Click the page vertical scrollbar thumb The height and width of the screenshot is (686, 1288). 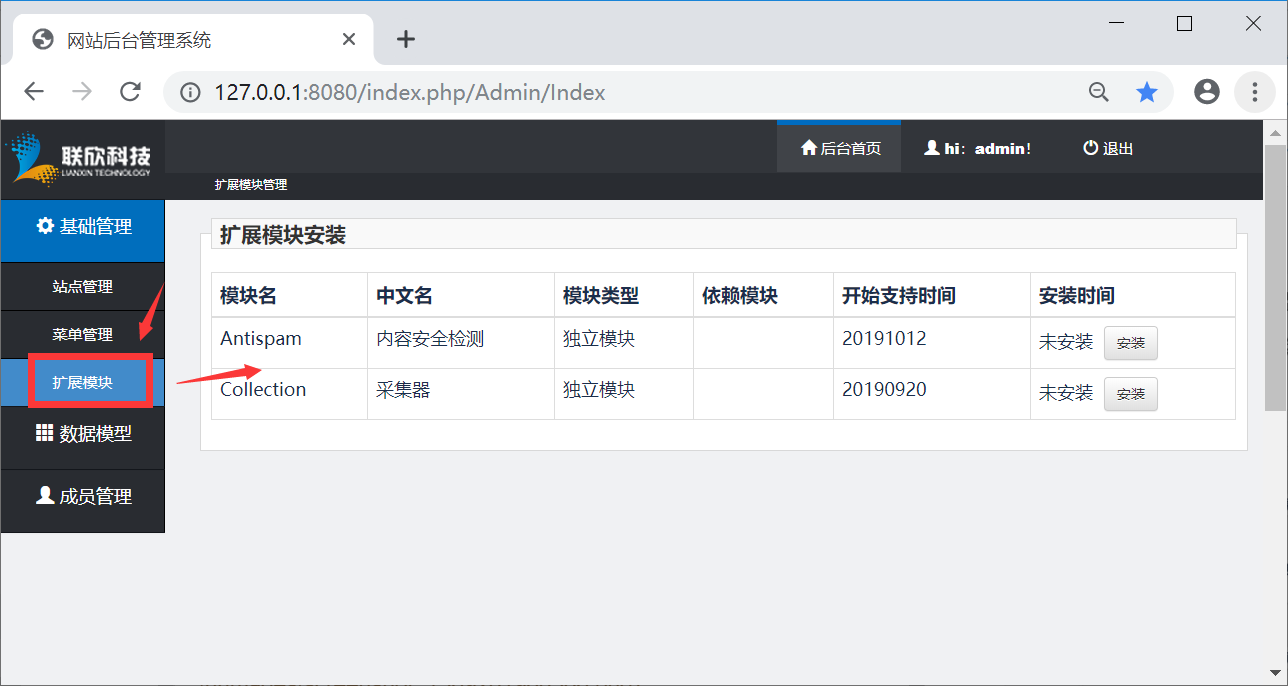tap(1276, 277)
